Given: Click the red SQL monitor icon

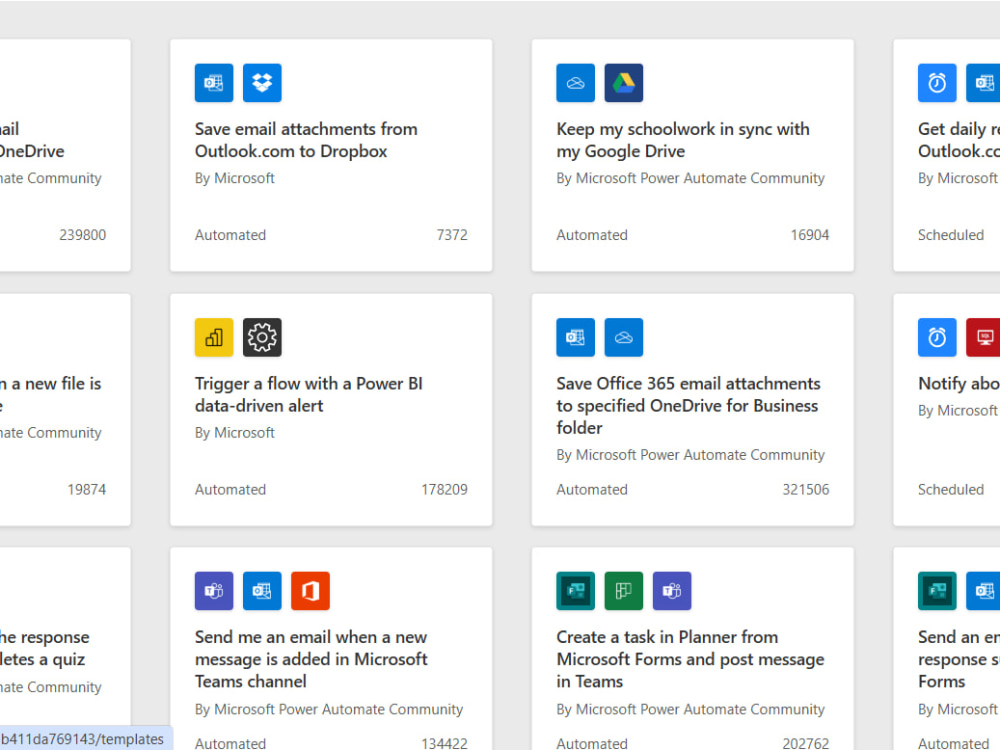Looking at the screenshot, I should pyautogui.click(x=983, y=337).
